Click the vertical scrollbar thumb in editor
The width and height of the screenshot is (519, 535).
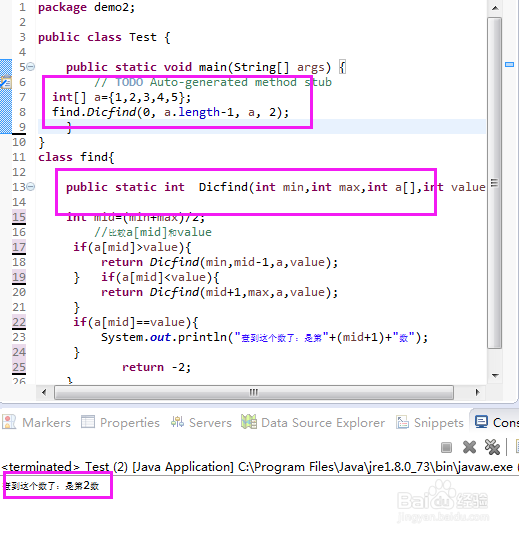494,183
